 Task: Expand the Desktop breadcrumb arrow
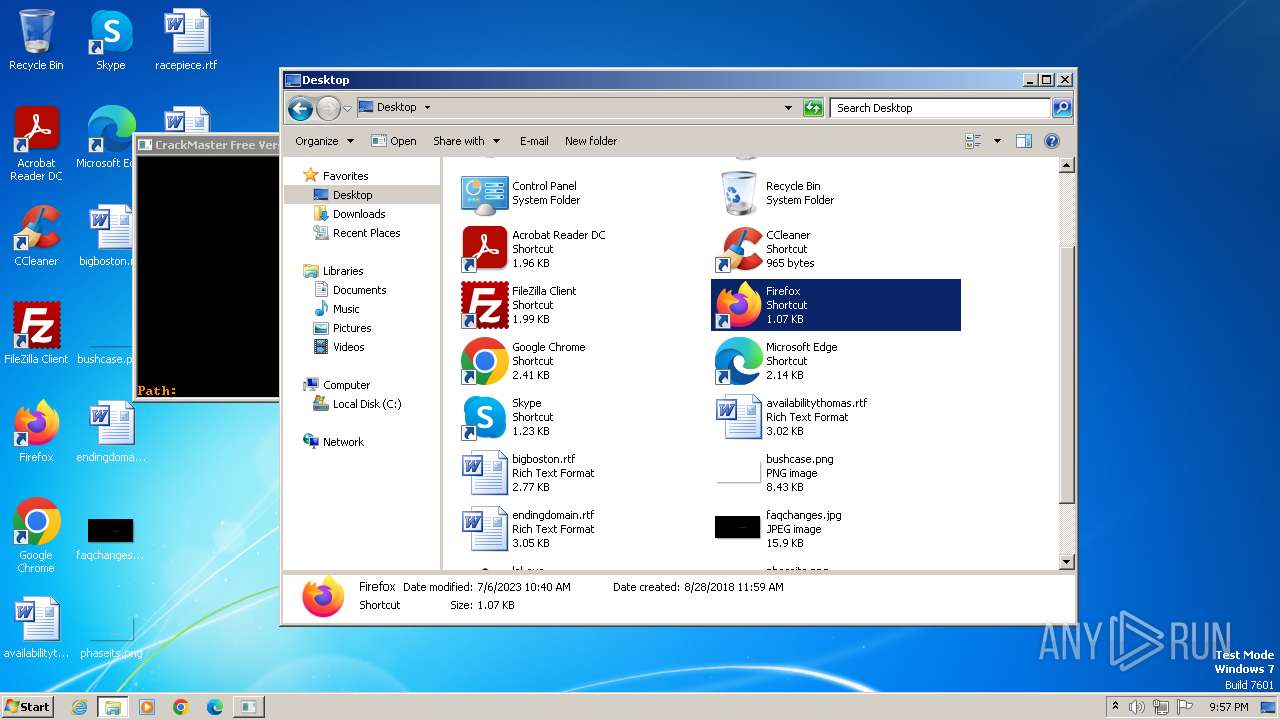[x=427, y=107]
